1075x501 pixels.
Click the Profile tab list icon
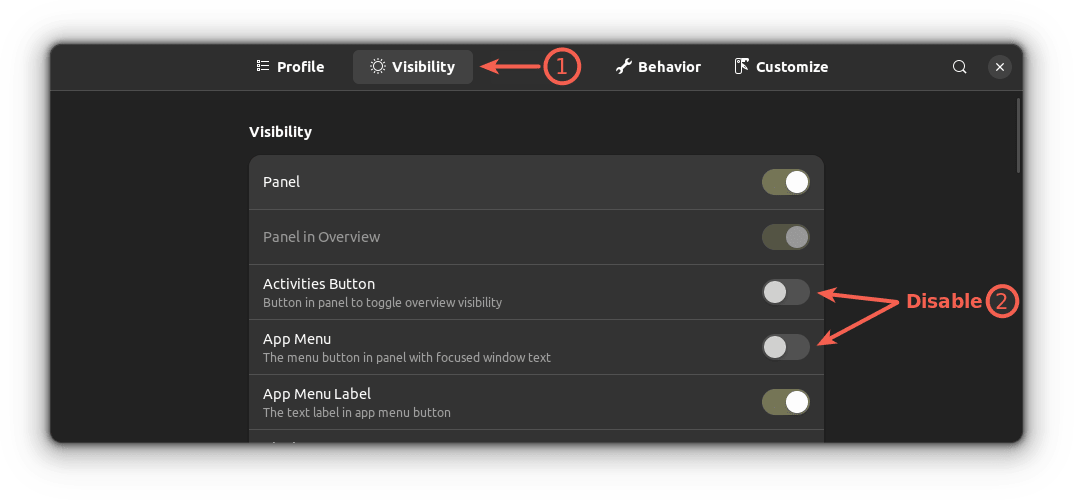tap(262, 67)
